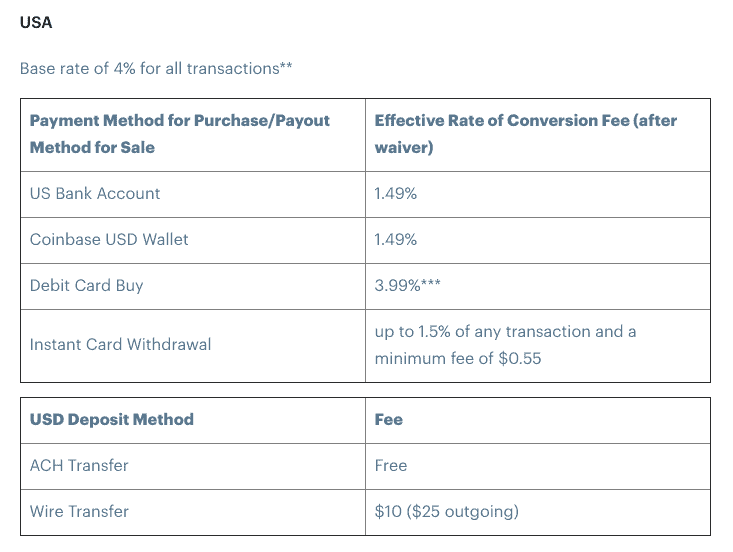Click the Effective Rate of Conversion Fee header

525,121
